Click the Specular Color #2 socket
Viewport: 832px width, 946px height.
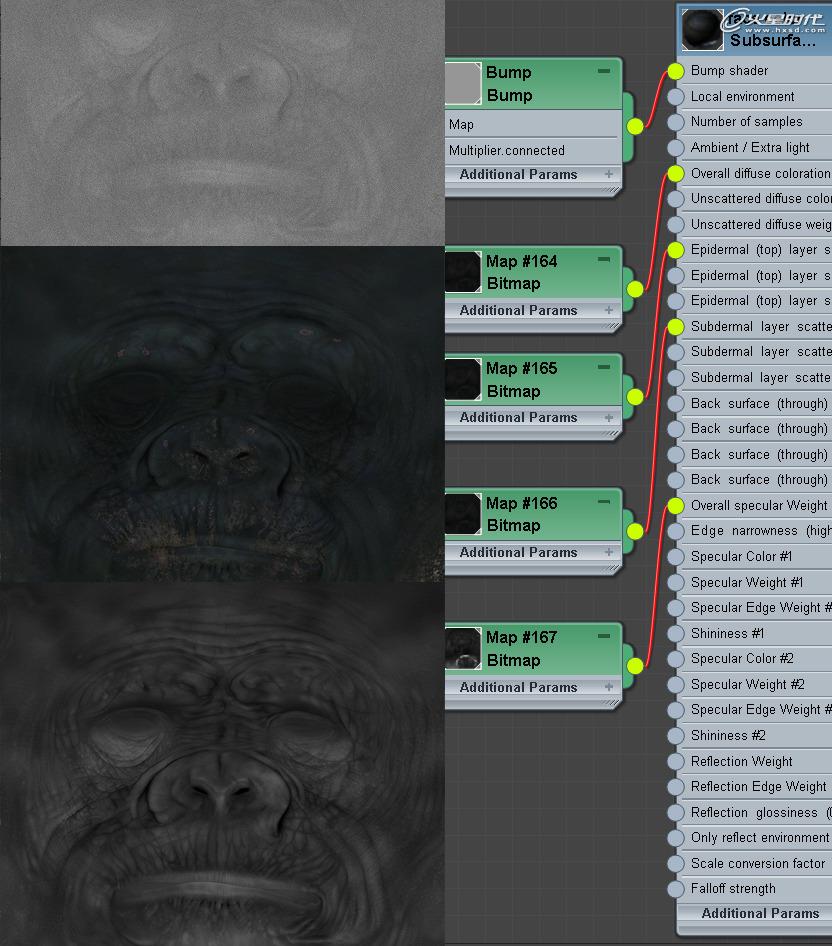point(676,659)
